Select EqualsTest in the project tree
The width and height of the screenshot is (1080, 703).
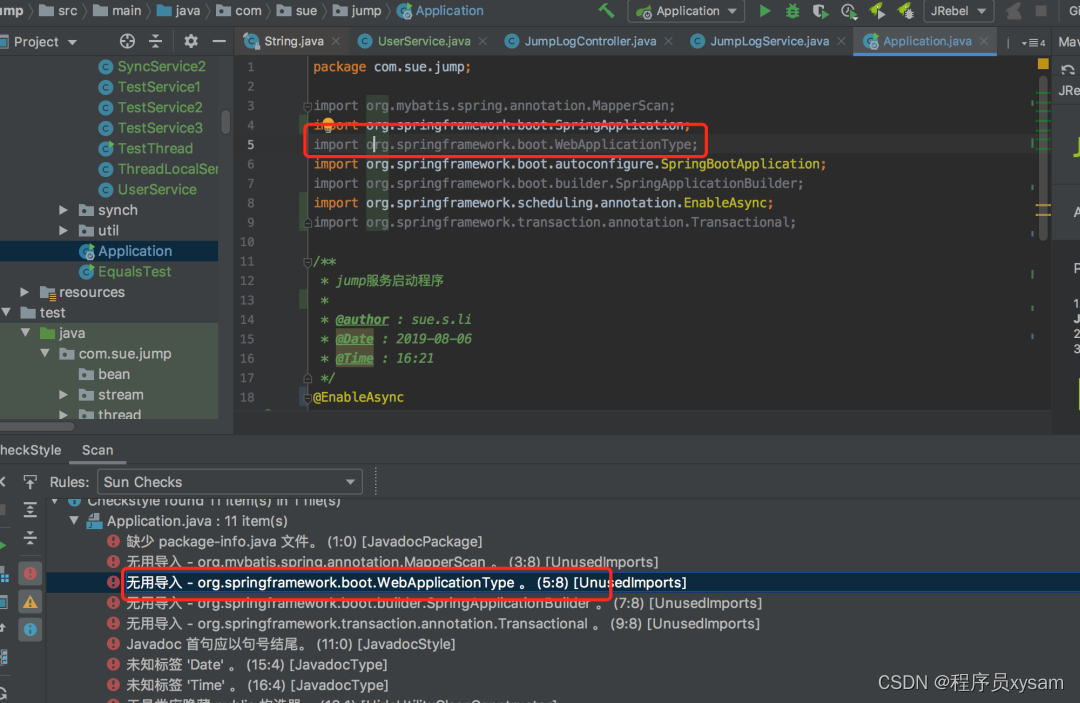click(x=125, y=271)
